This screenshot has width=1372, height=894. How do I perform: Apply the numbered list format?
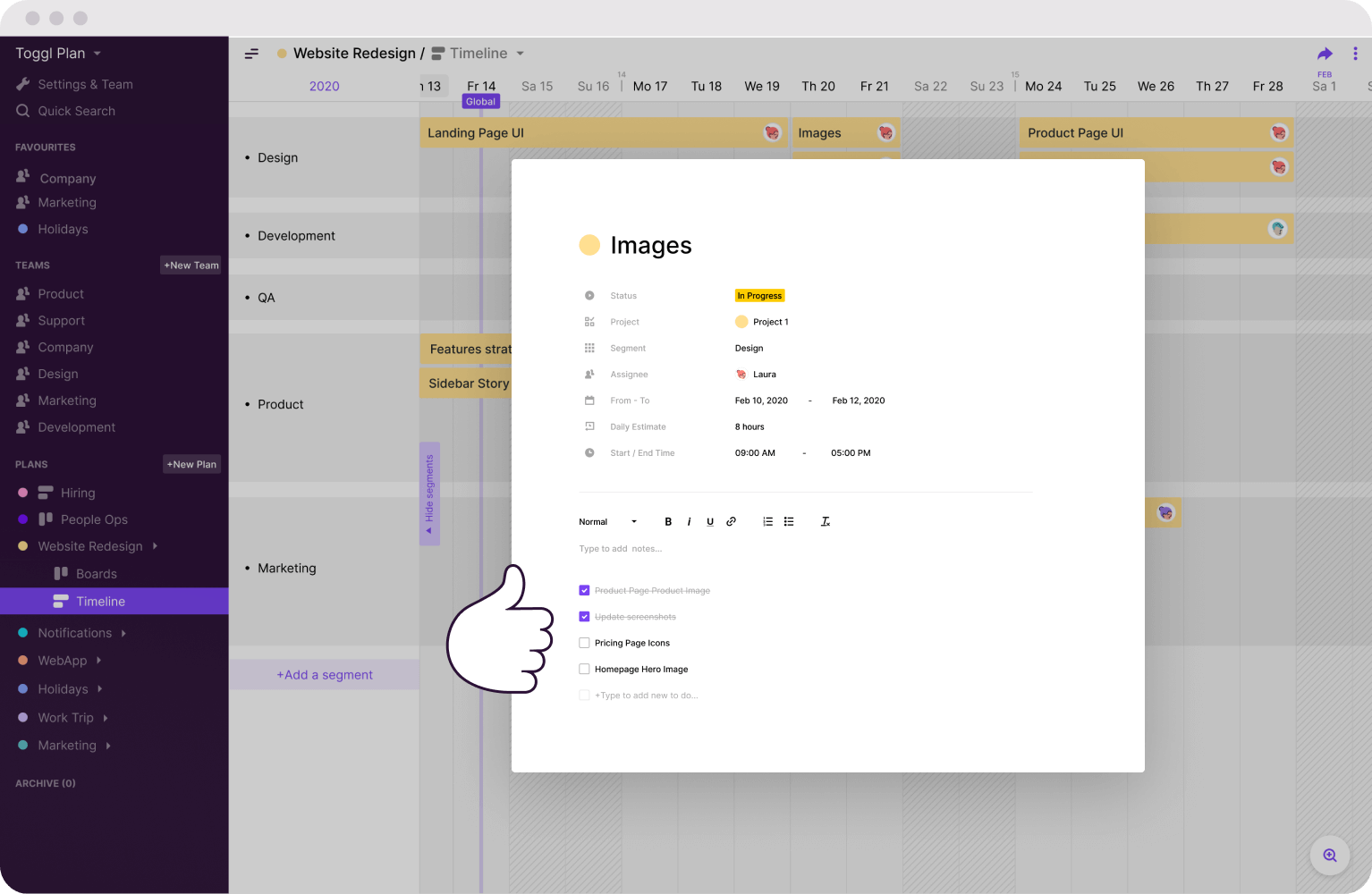767,522
